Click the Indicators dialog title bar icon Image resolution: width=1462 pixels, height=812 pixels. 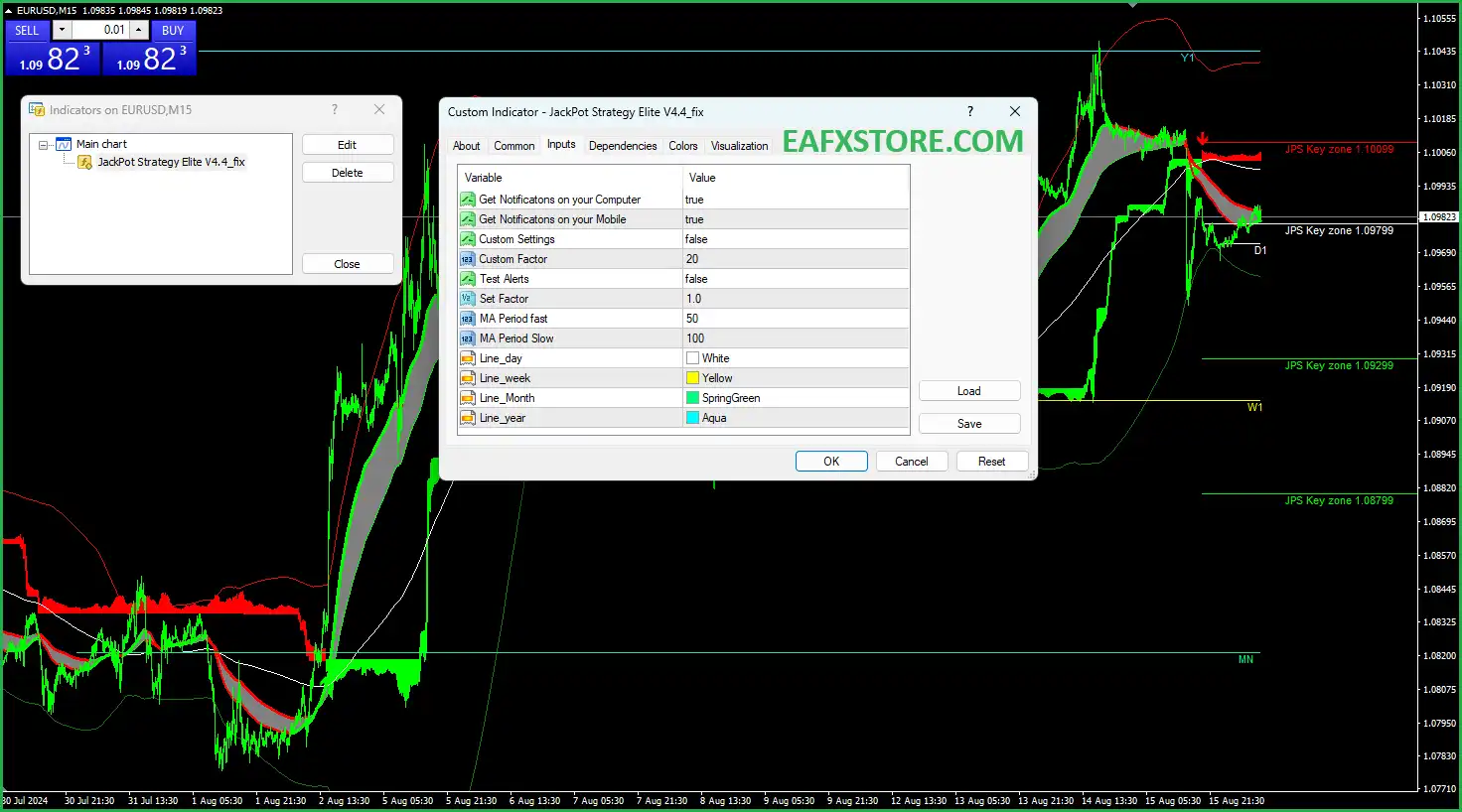38,109
